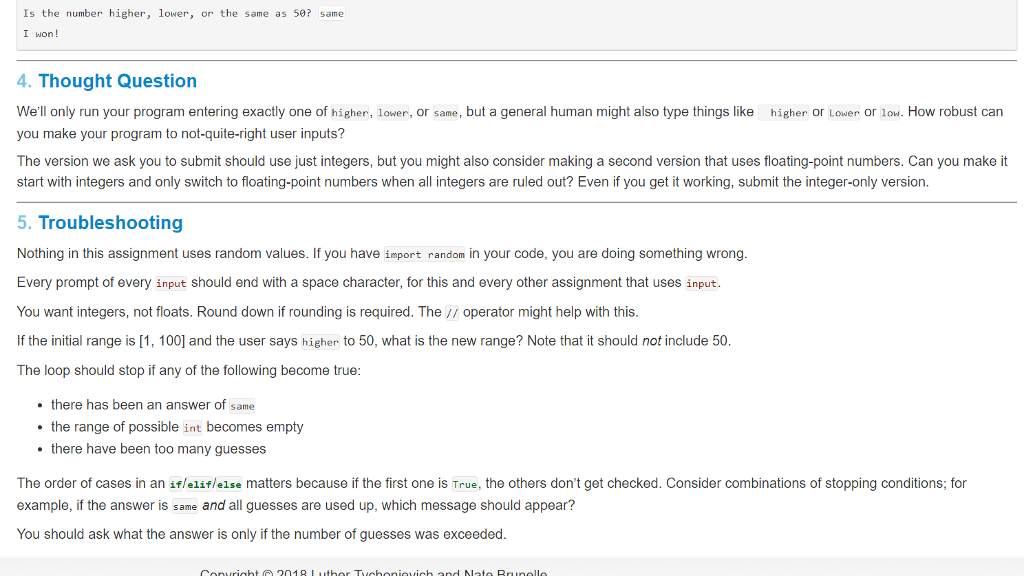Select the "True" code span in the order-of-cases paragraph
Screen dimensions: 1024x576
pos(466,483)
